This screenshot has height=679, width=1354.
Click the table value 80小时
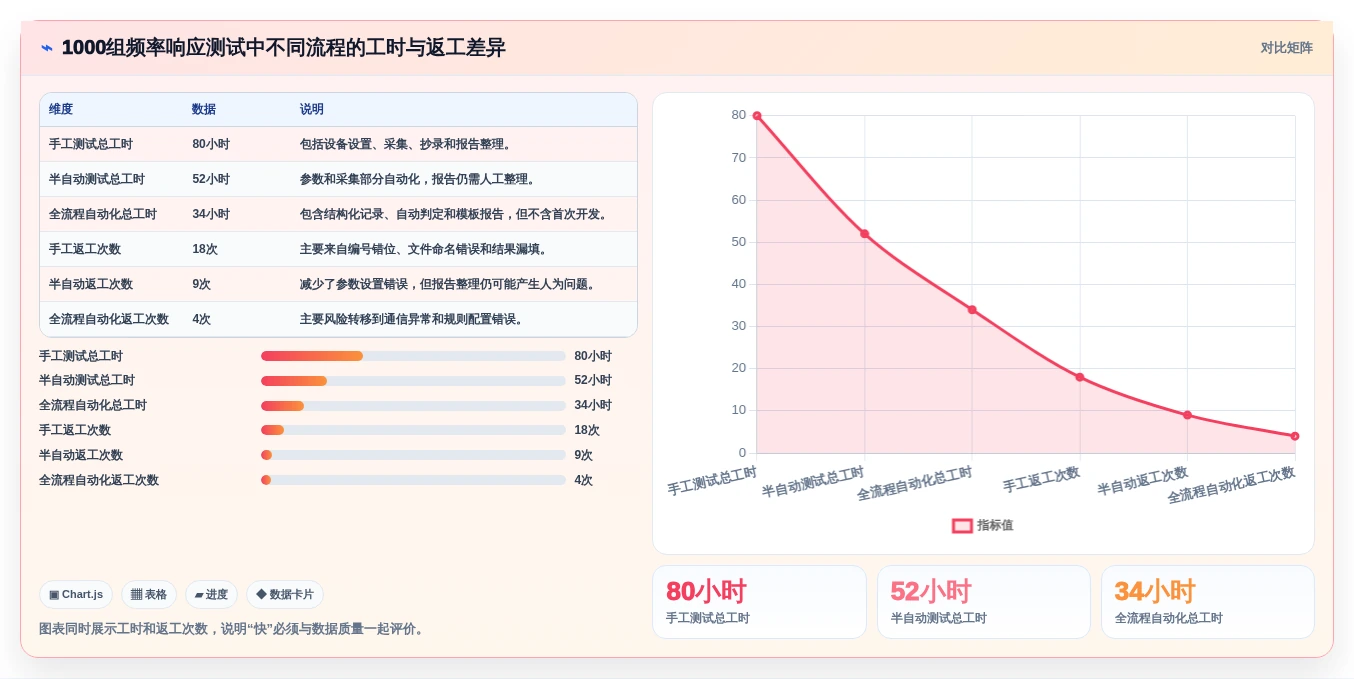[211, 144]
